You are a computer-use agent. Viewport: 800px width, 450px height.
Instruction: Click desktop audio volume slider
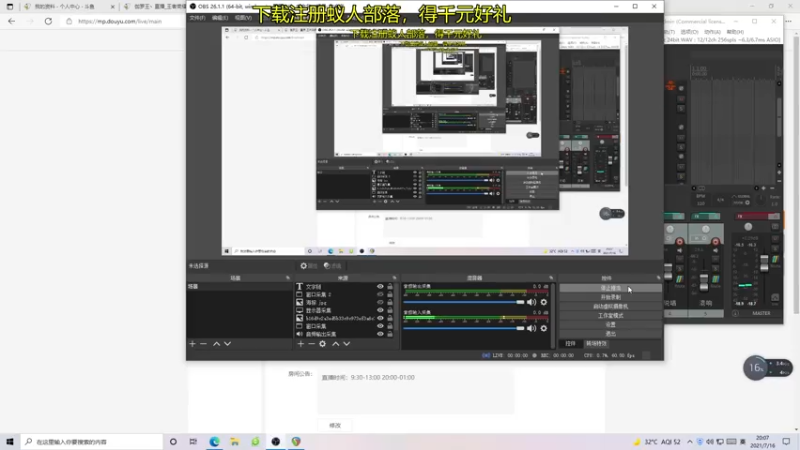(x=464, y=302)
